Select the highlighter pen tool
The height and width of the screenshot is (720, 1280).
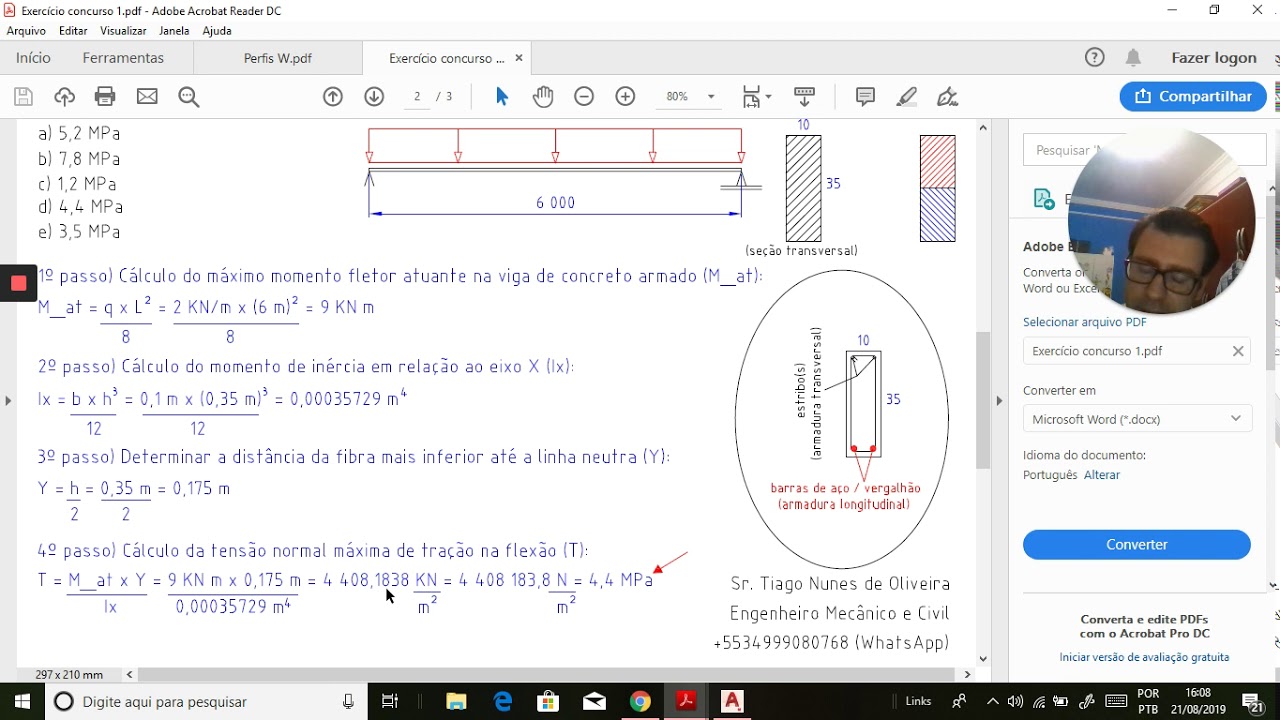(x=907, y=97)
